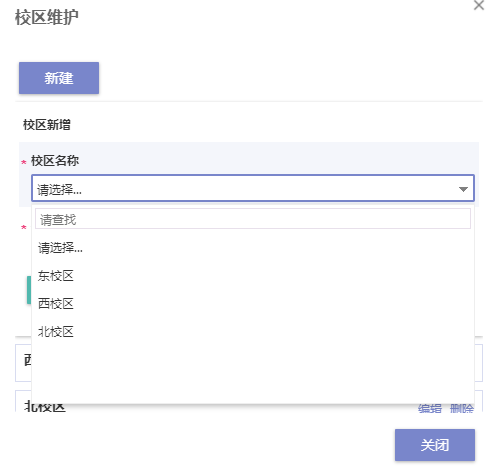Image resolution: width=490 pixels, height=466 pixels.
Task: Click the 校区新增 section heading
Action: click(47, 125)
